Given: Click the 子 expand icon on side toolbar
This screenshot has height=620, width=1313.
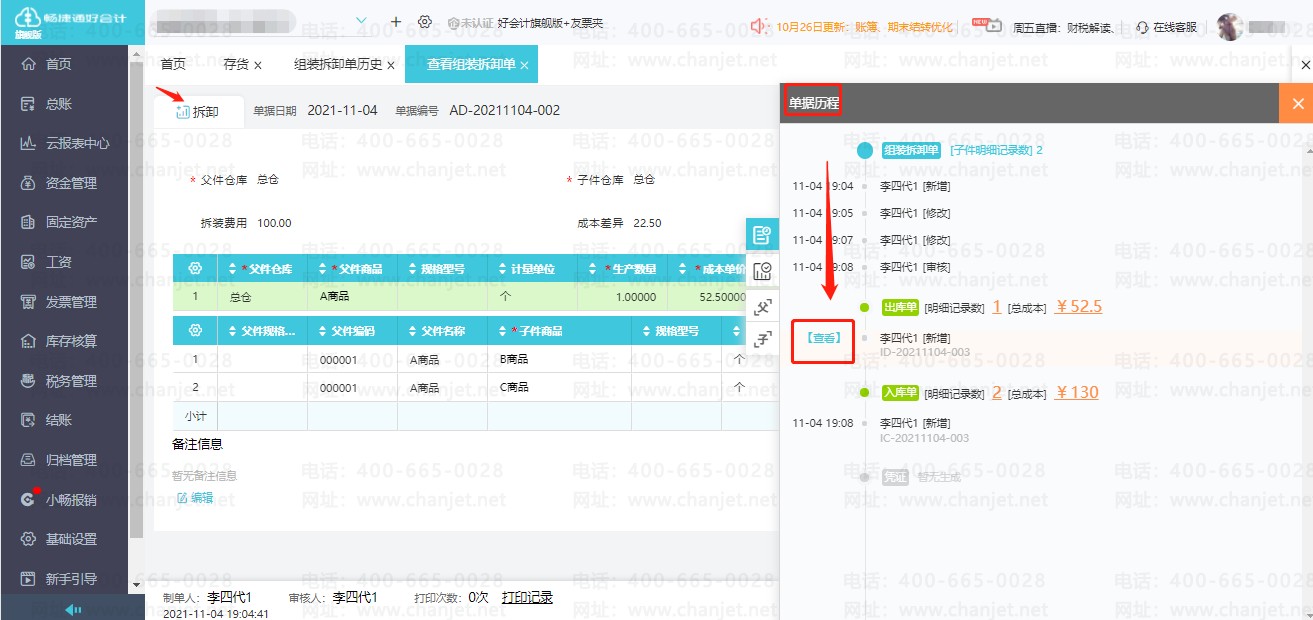Looking at the screenshot, I should [763, 339].
